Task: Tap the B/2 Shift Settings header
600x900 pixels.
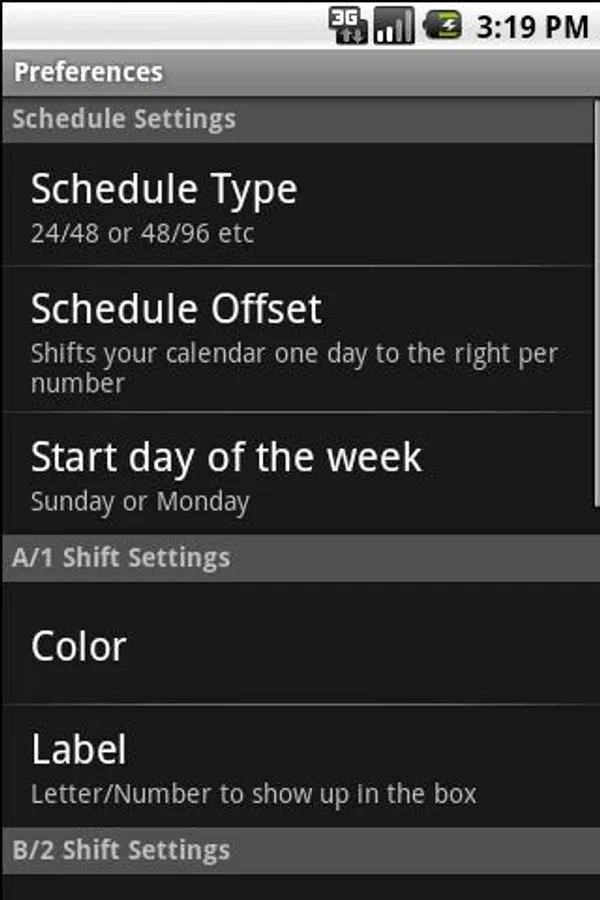Action: point(121,850)
